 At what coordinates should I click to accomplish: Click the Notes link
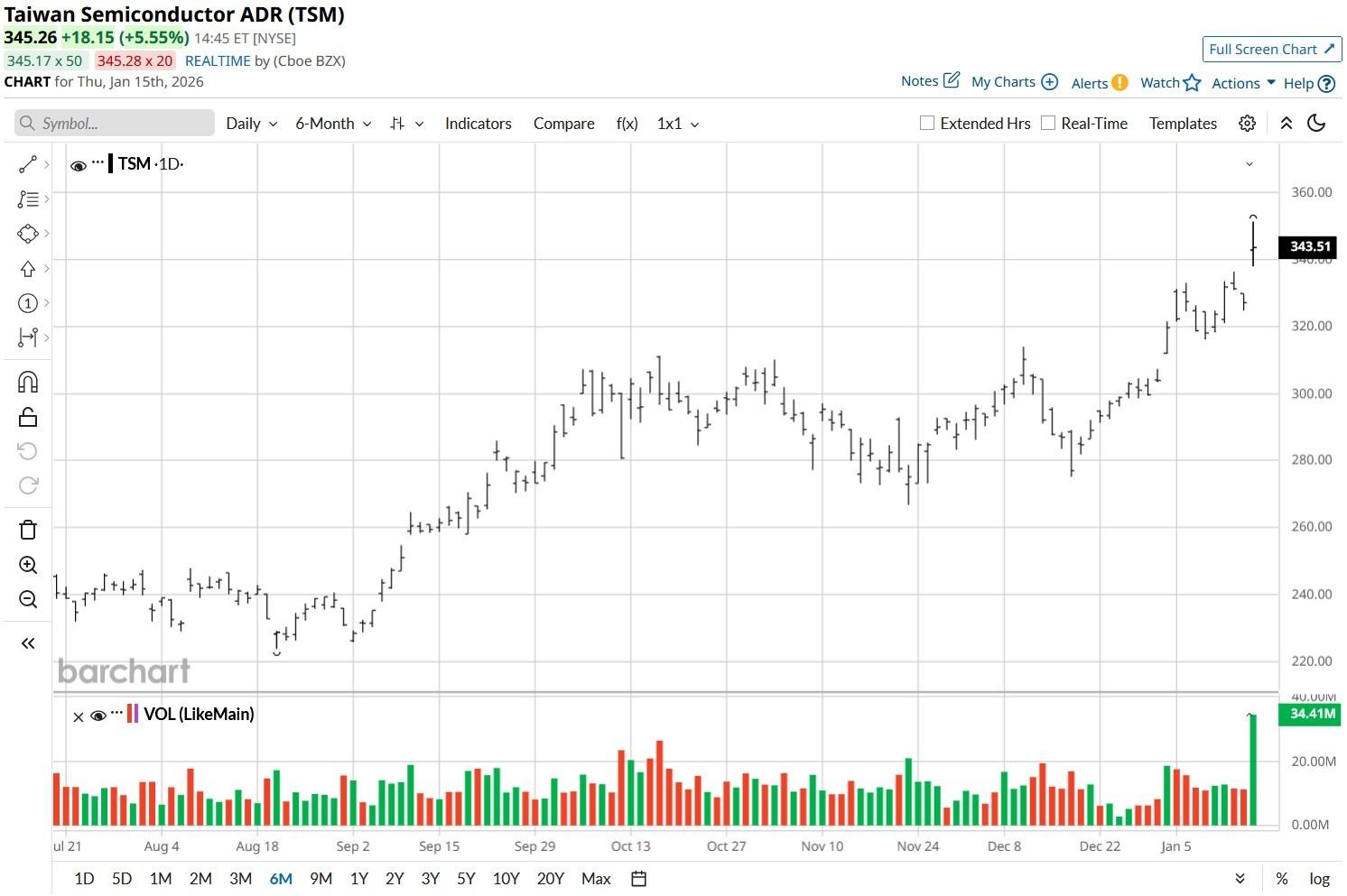coord(919,81)
